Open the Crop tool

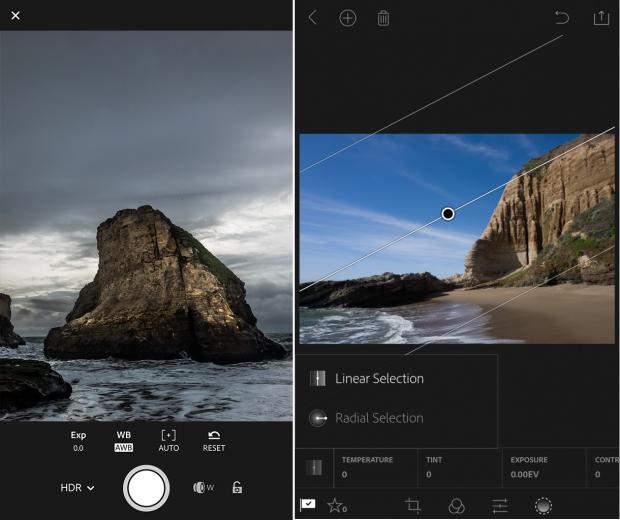tap(412, 506)
